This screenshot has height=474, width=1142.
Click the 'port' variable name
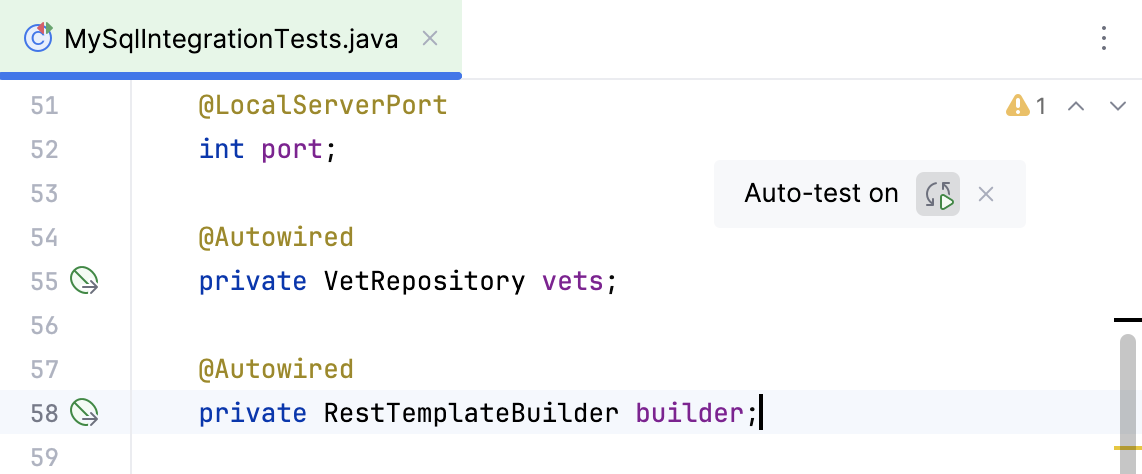point(293,149)
